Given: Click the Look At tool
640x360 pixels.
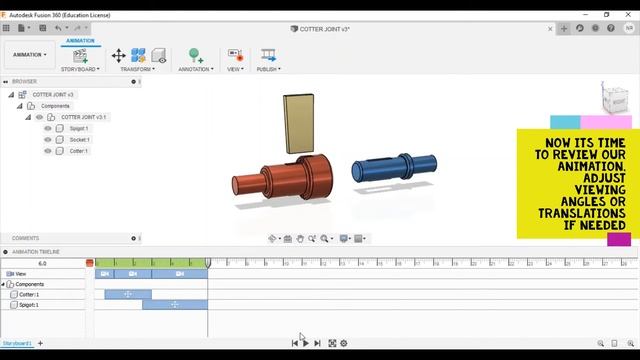Looking at the screenshot, I should (x=288, y=239).
